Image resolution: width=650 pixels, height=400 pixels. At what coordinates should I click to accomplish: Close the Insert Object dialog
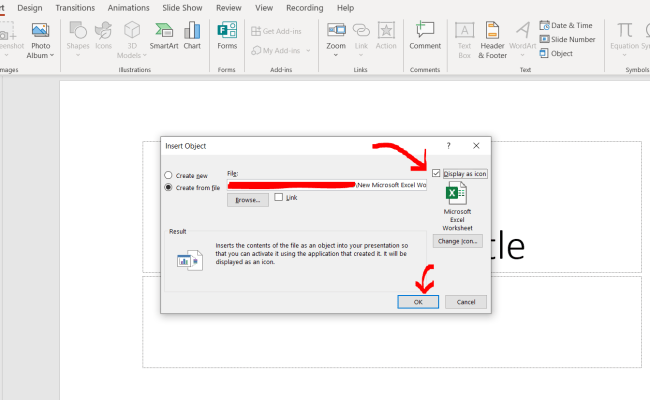476,145
